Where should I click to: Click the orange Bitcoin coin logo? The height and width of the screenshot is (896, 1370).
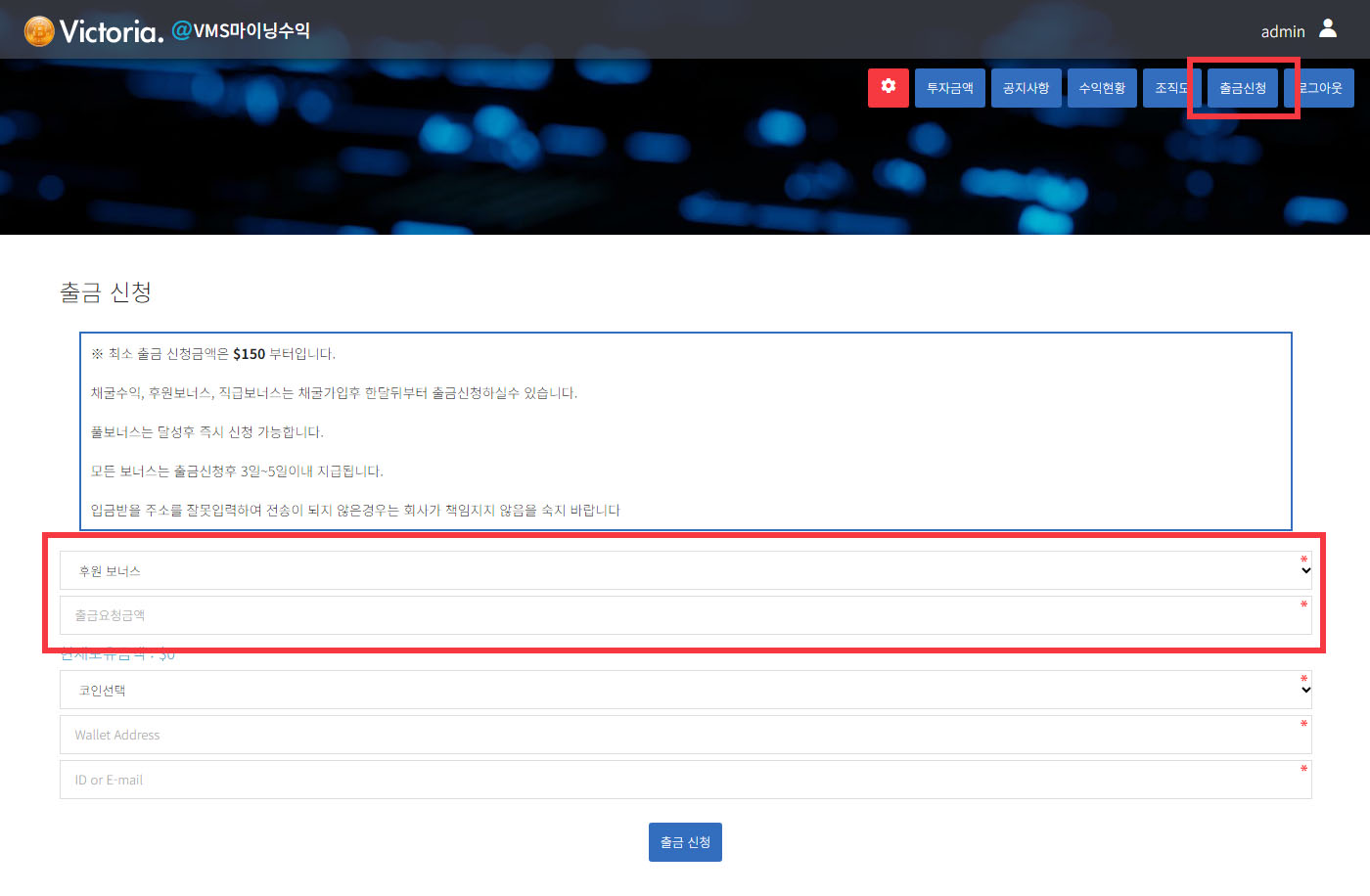[x=39, y=31]
